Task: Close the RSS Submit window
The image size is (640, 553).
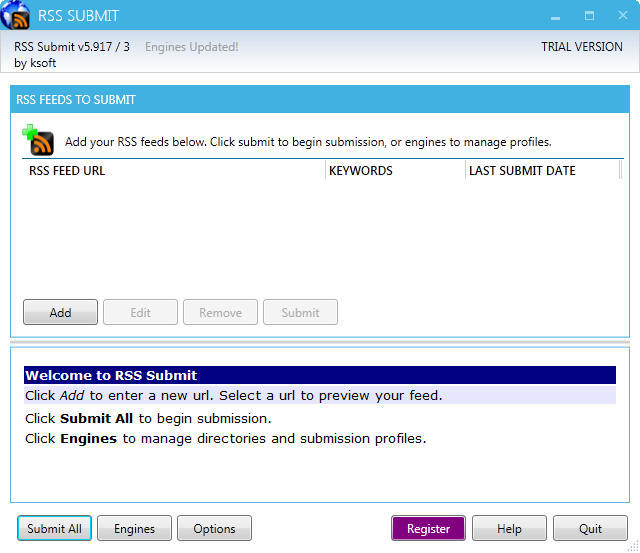Action: 623,15
